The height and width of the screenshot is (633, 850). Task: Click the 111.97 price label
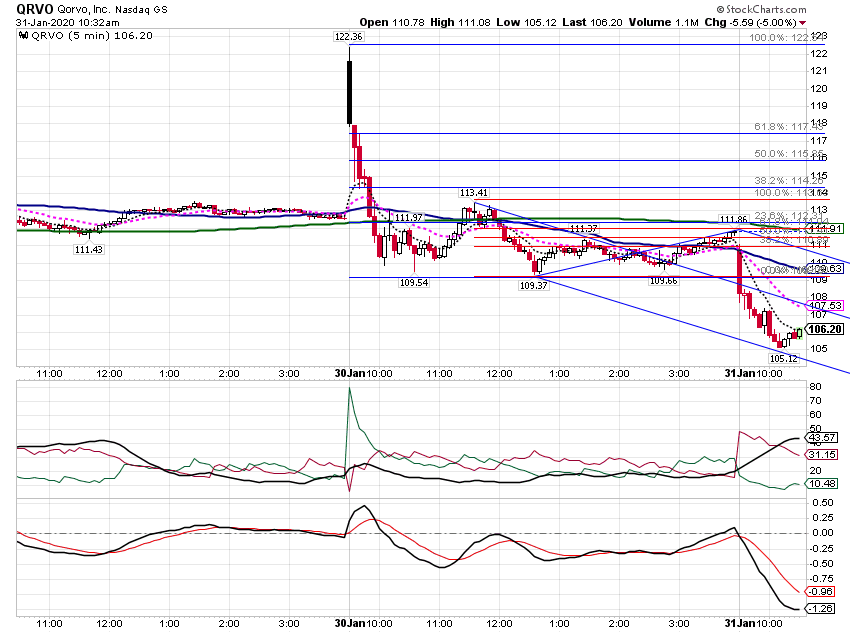pos(408,217)
